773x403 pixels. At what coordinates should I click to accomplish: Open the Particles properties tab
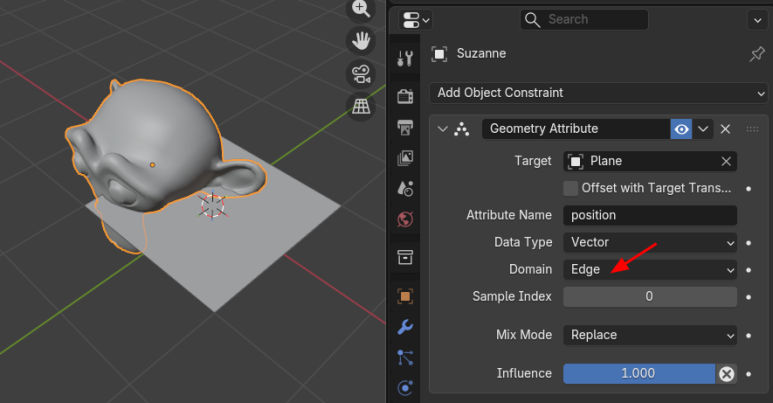pos(405,358)
